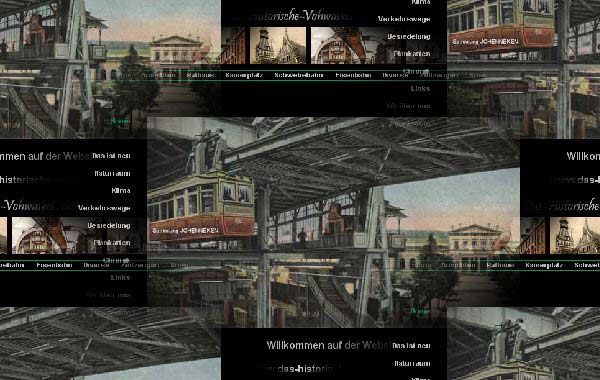Open Flurkarten link in the left side menu
This screenshot has height=380, width=600.
click(112, 243)
